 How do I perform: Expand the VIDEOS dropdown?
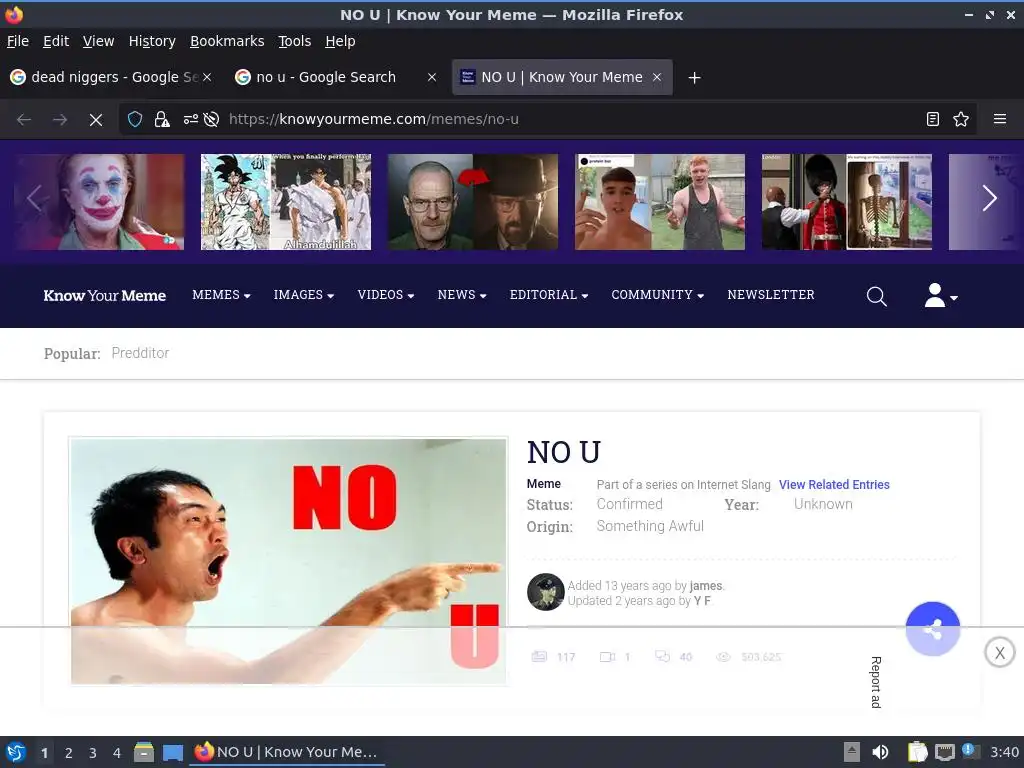[x=386, y=295]
